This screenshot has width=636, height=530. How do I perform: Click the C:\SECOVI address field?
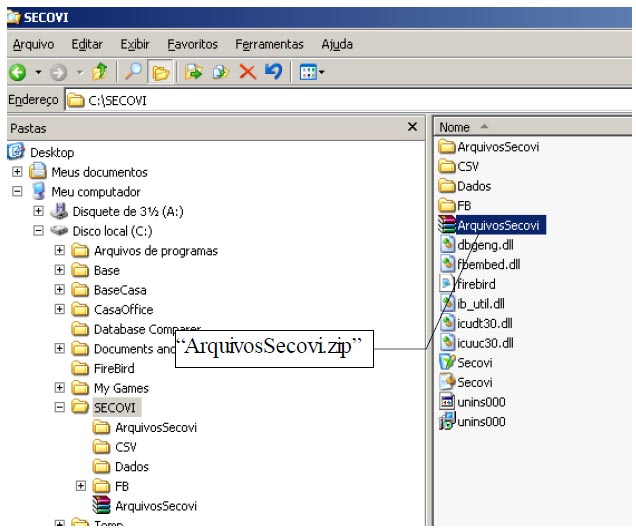(300, 100)
